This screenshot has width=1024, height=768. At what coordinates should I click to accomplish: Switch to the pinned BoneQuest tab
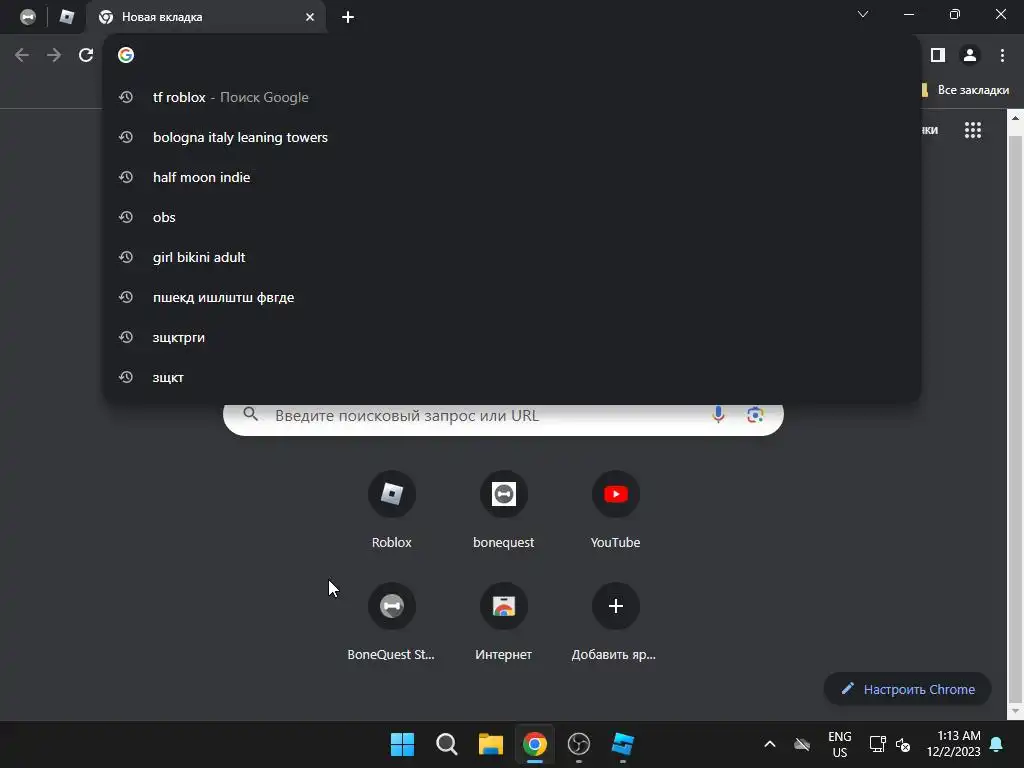27,17
